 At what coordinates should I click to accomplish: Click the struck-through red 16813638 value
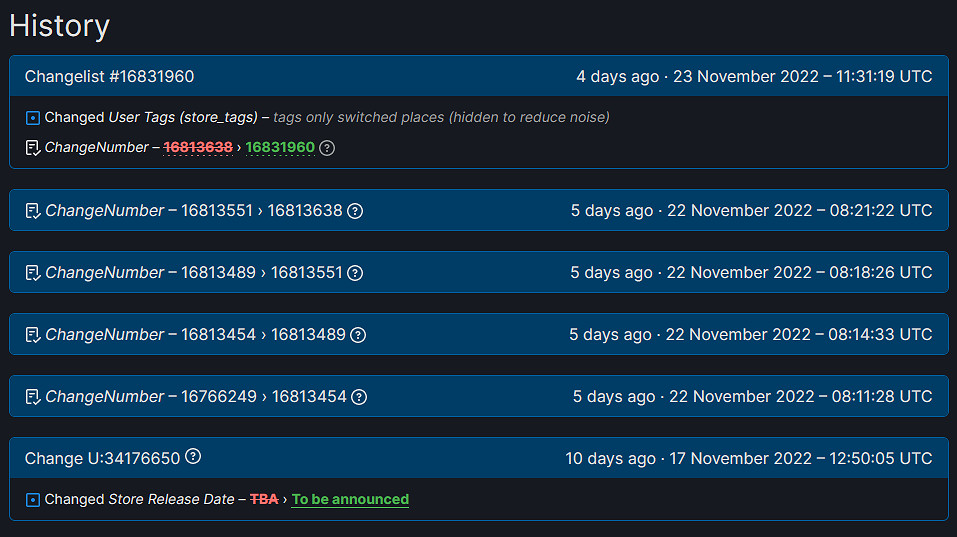198,148
